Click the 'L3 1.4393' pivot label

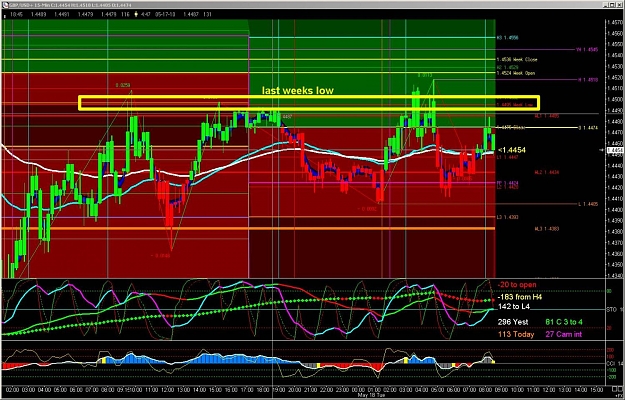point(507,218)
